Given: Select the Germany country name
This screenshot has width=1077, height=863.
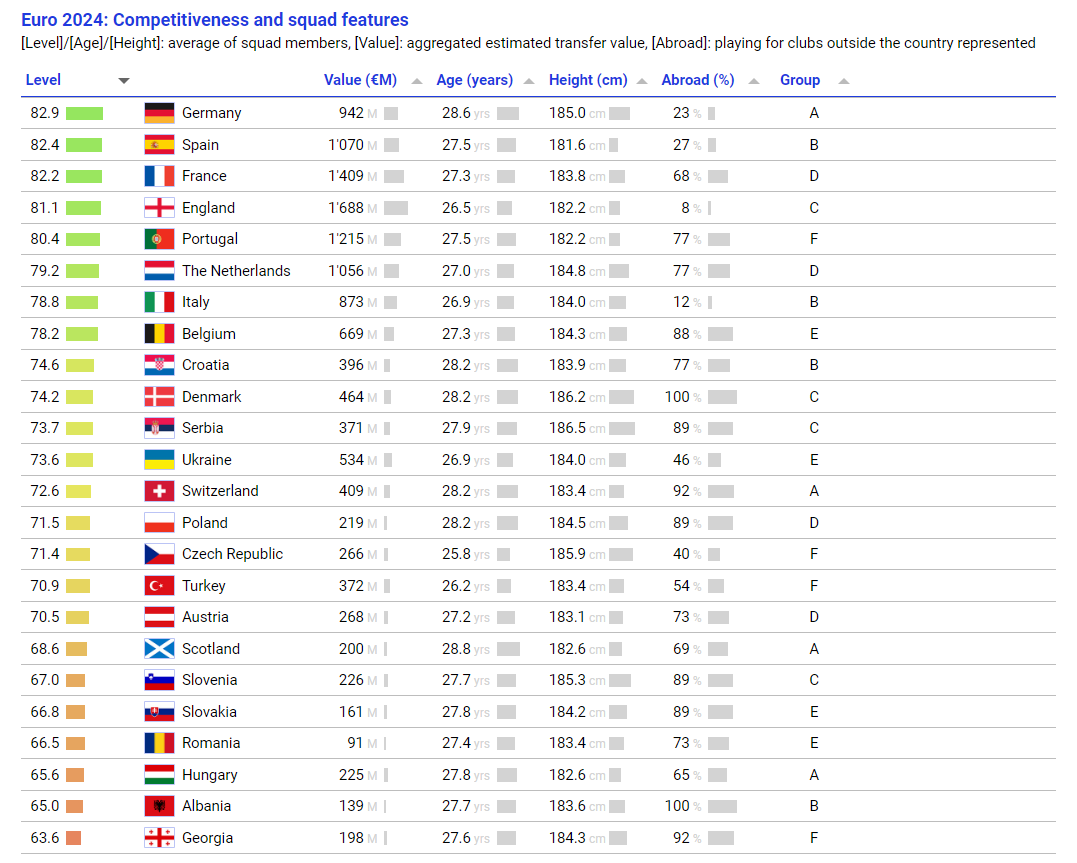Looking at the screenshot, I should pyautogui.click(x=212, y=113).
